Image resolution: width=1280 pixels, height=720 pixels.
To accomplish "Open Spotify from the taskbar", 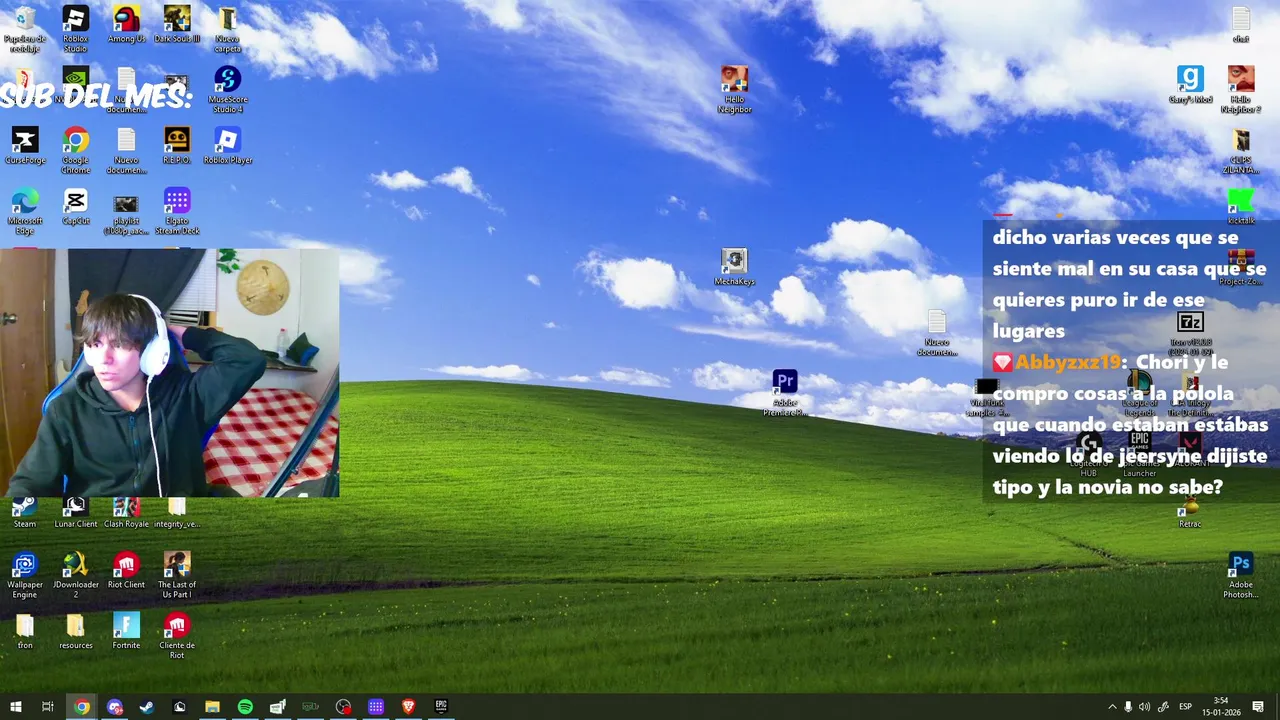I will click(x=245, y=707).
